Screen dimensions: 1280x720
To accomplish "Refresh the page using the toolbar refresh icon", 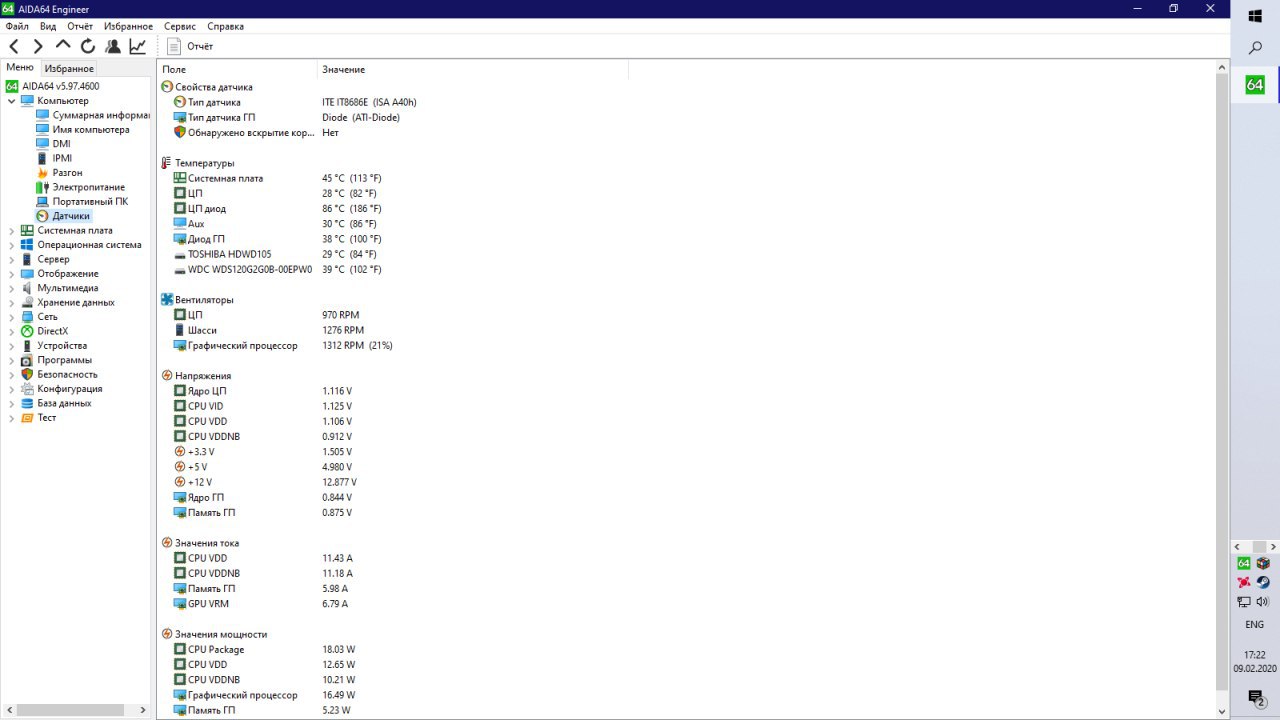I will coord(88,46).
